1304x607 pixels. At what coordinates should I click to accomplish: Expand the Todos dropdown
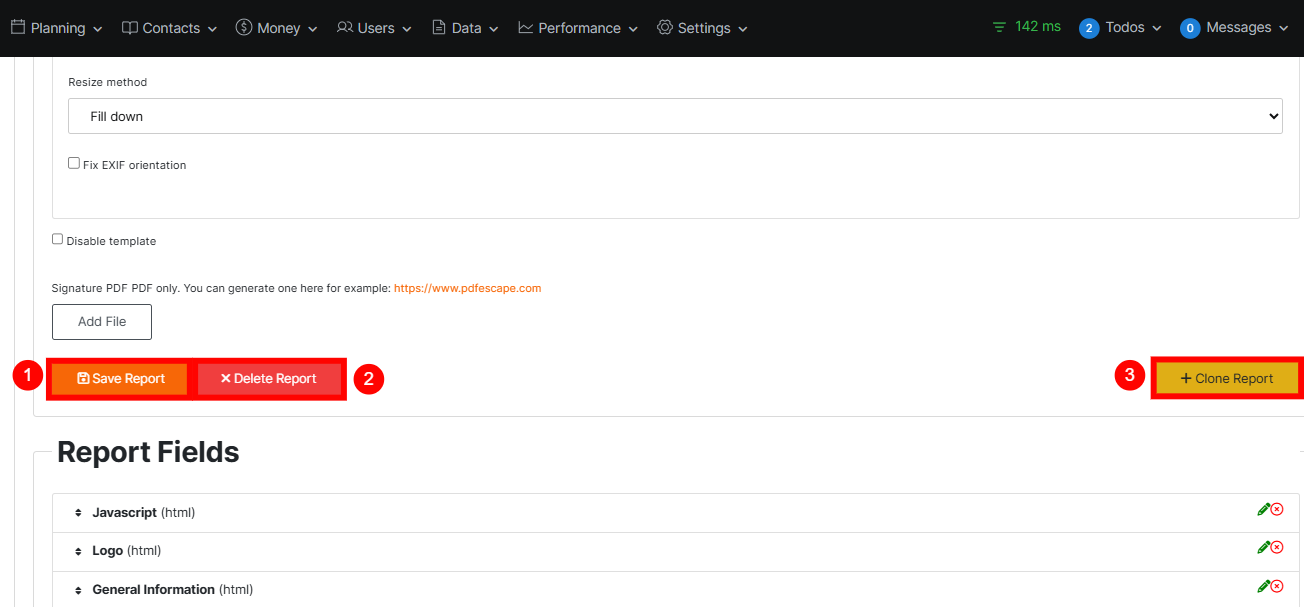pos(1120,28)
